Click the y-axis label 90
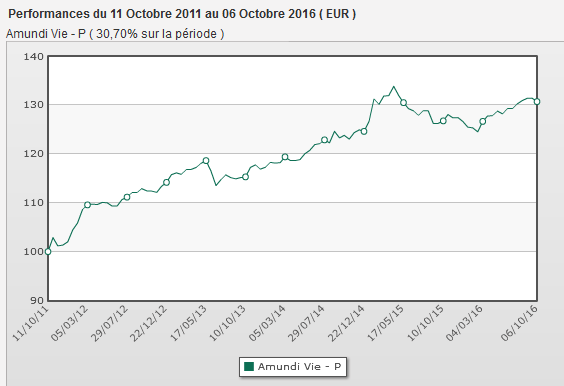 (37, 300)
